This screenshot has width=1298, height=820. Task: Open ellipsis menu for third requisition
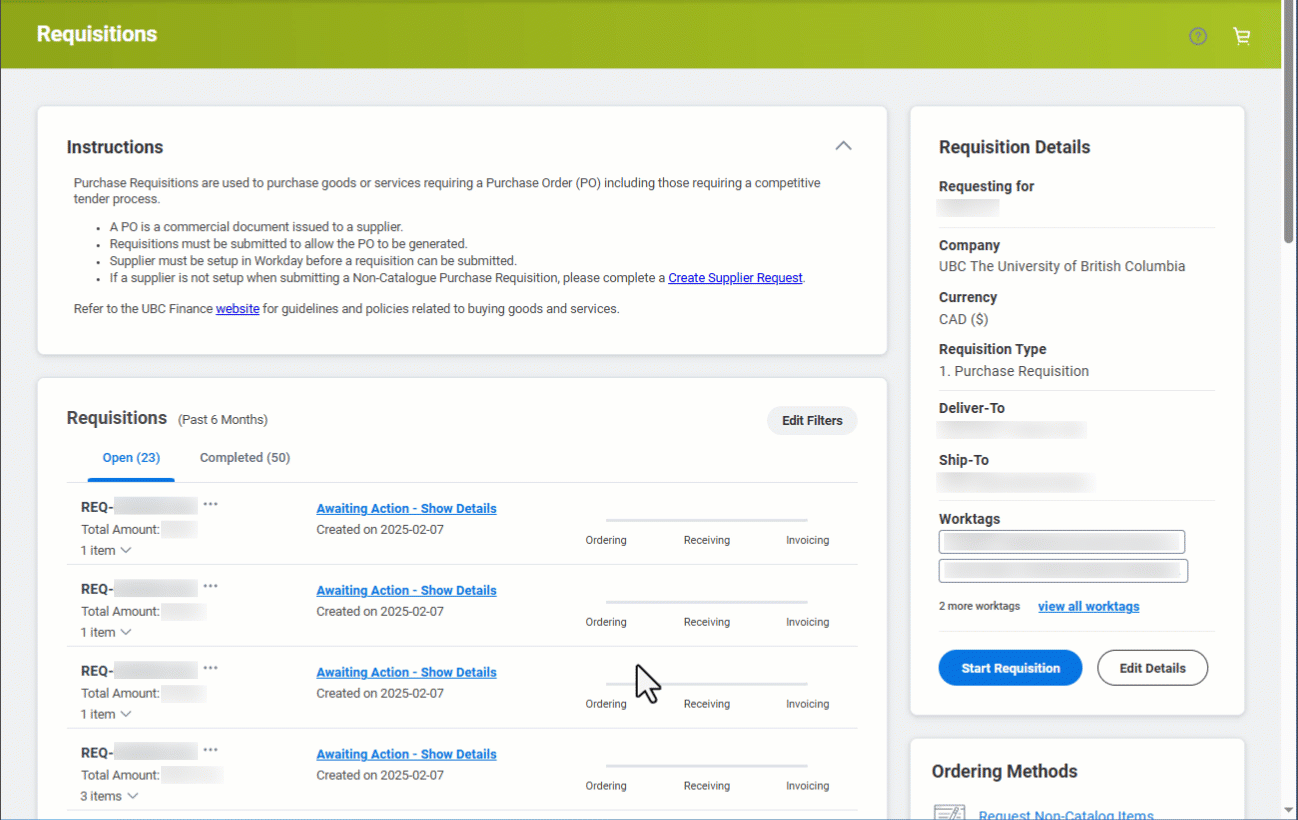click(210, 668)
